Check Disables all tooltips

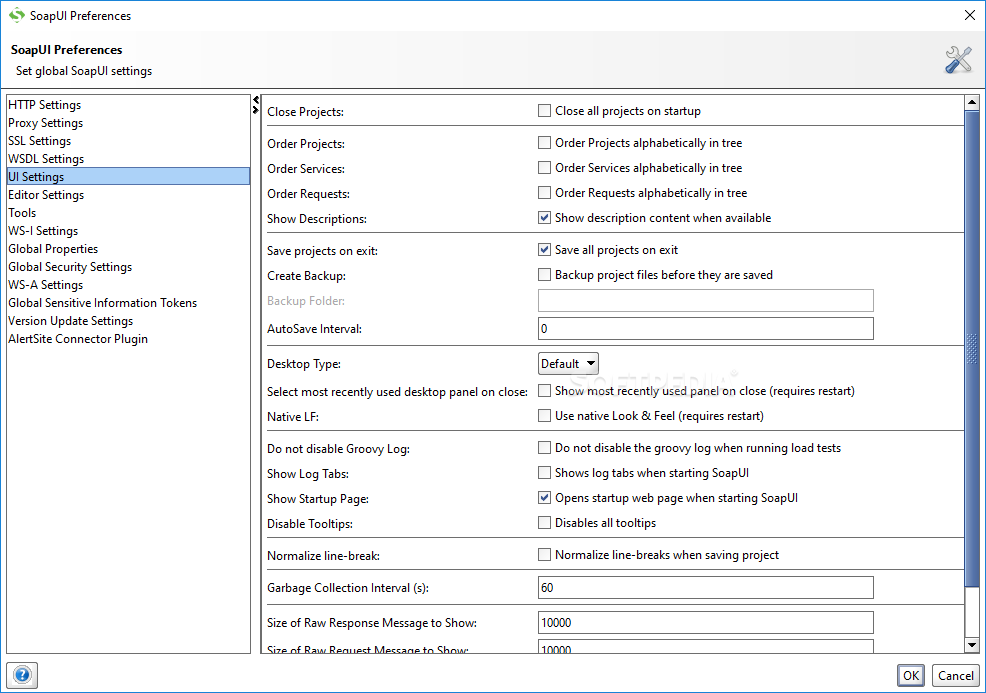tap(545, 523)
